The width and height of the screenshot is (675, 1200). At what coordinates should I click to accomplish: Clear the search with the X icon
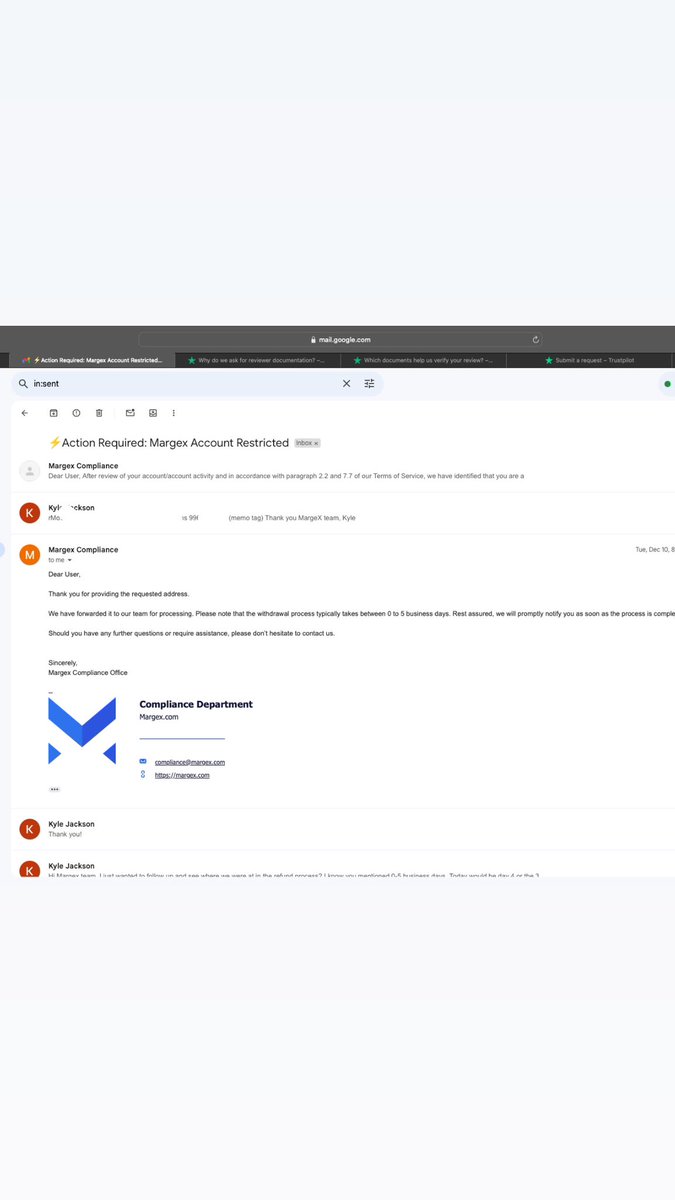pyautogui.click(x=347, y=384)
